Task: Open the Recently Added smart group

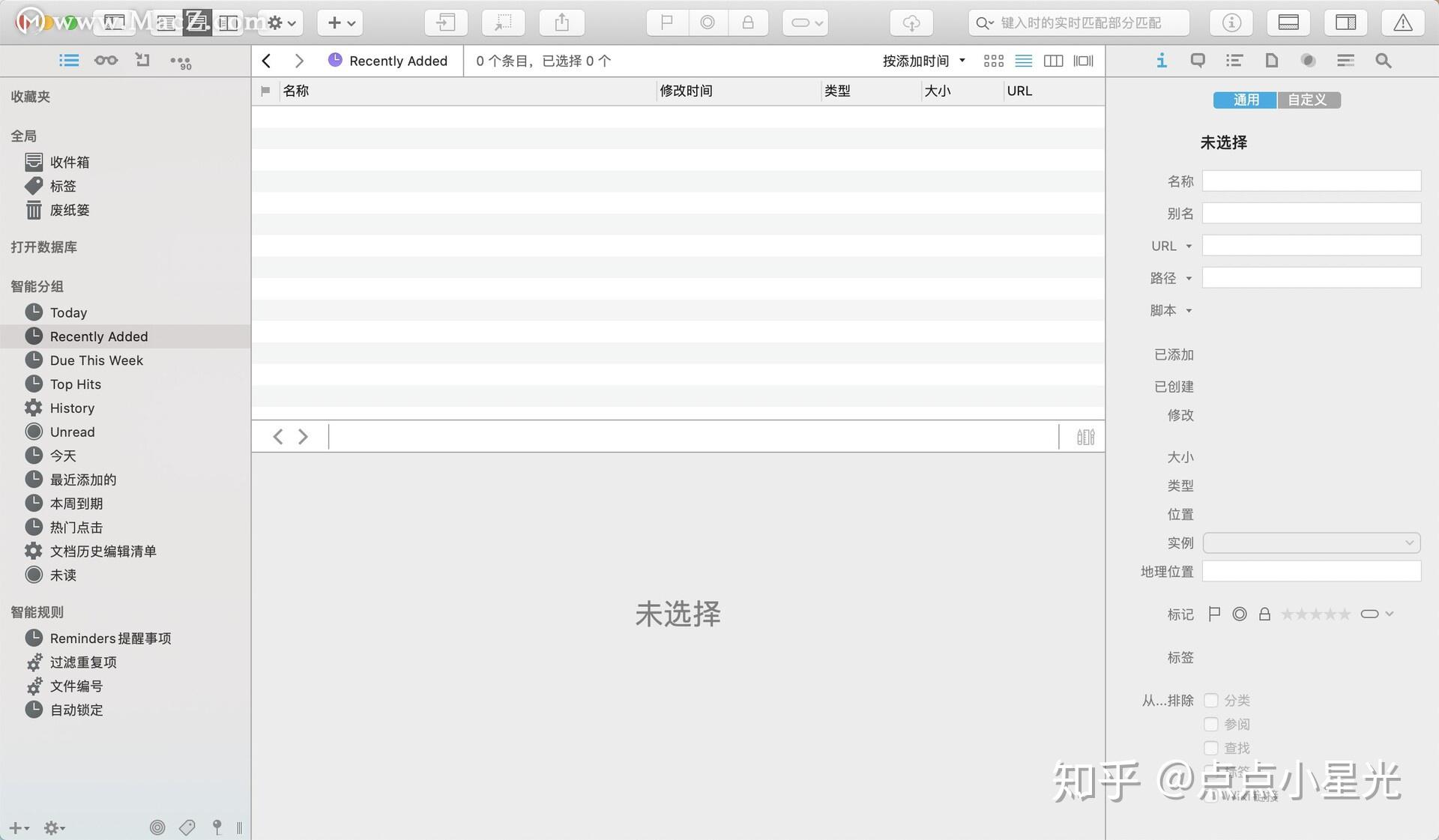Action: tap(98, 336)
